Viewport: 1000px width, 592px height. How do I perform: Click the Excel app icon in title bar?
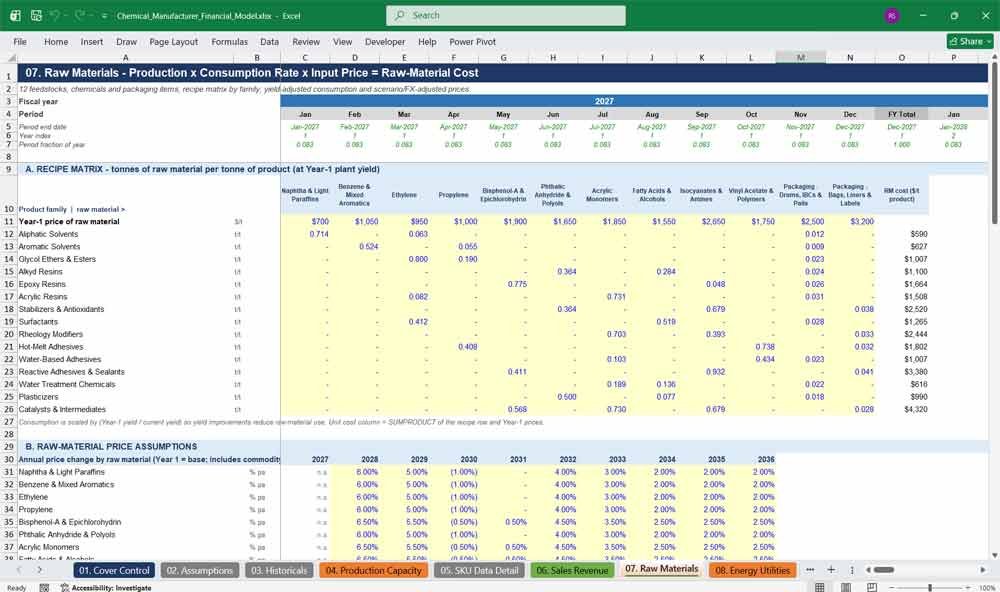(x=15, y=15)
